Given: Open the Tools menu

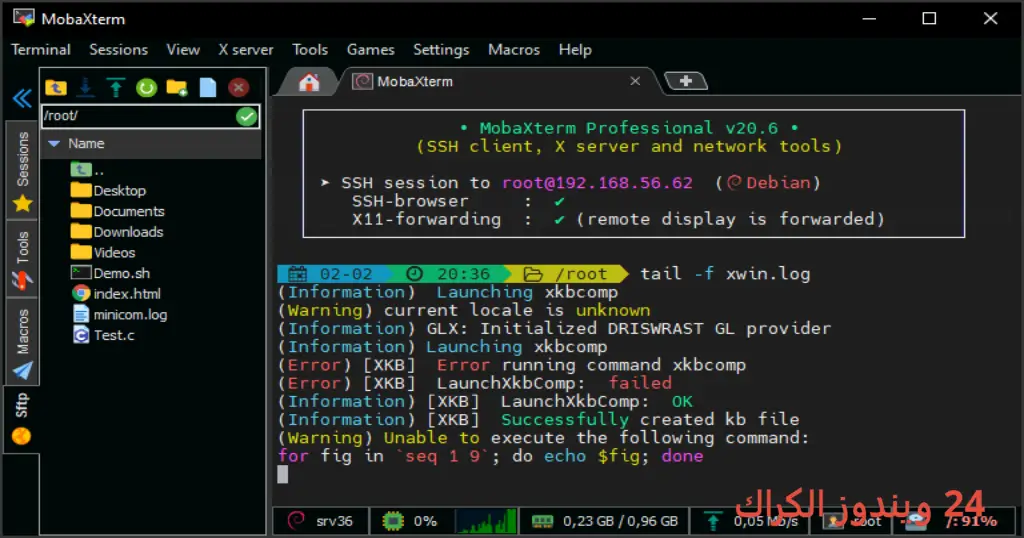Looking at the screenshot, I should coord(310,50).
